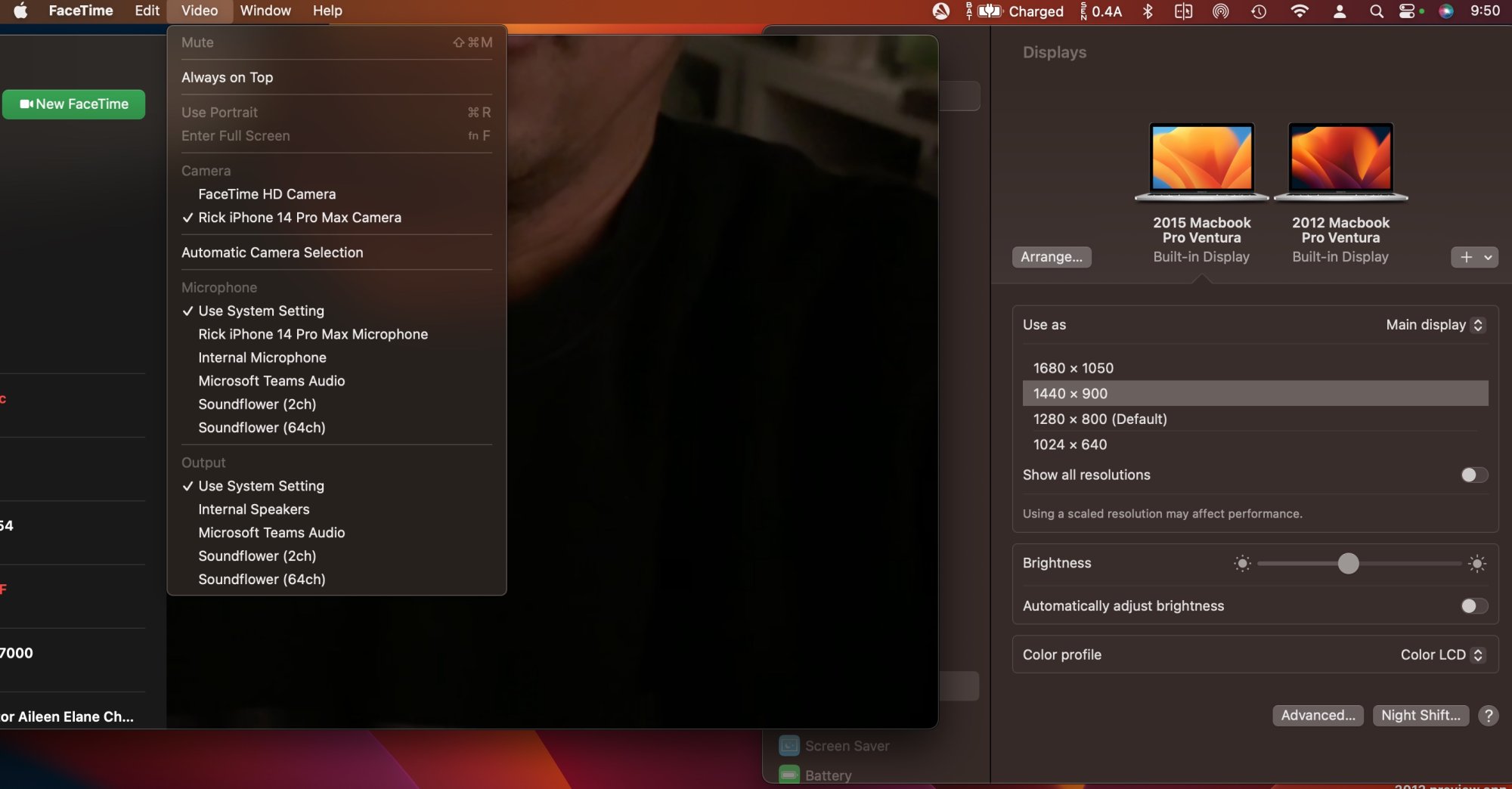
Task: Open the Bluetooth menu bar icon
Action: click(1148, 11)
